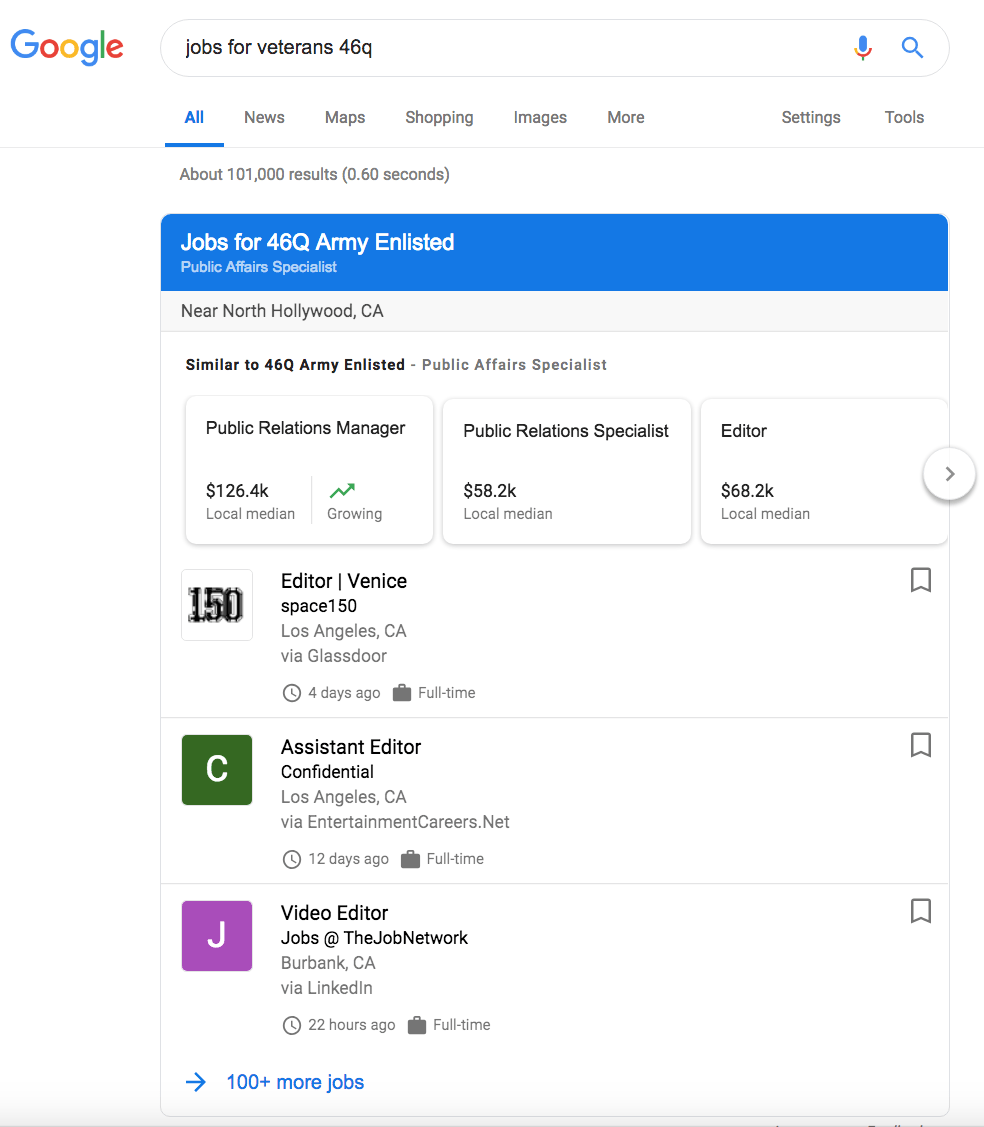Open the Settings menu
The image size is (984, 1127).
(x=810, y=117)
